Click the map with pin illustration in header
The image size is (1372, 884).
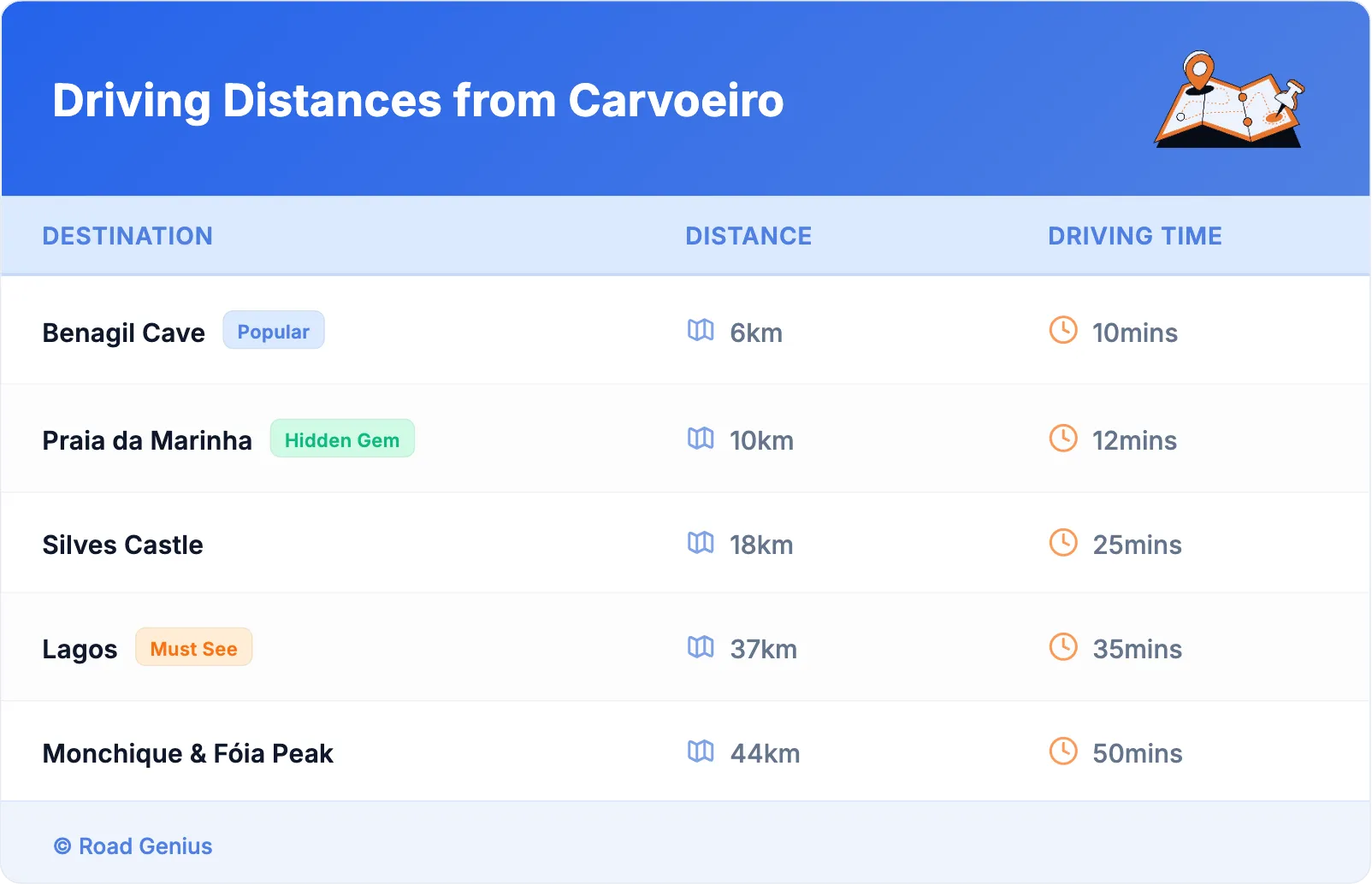1230,99
